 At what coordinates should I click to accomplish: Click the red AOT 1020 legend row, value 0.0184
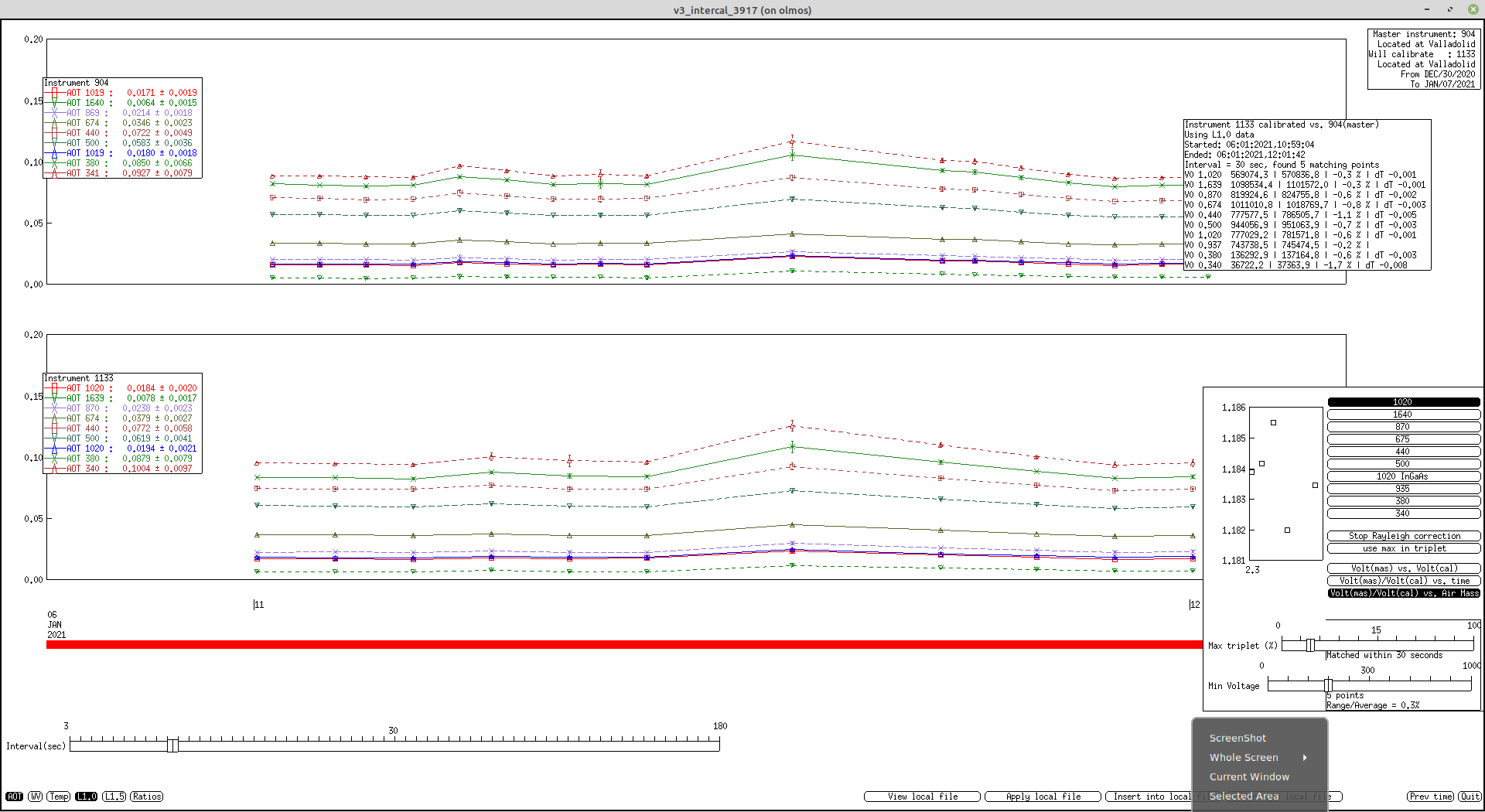[121, 388]
